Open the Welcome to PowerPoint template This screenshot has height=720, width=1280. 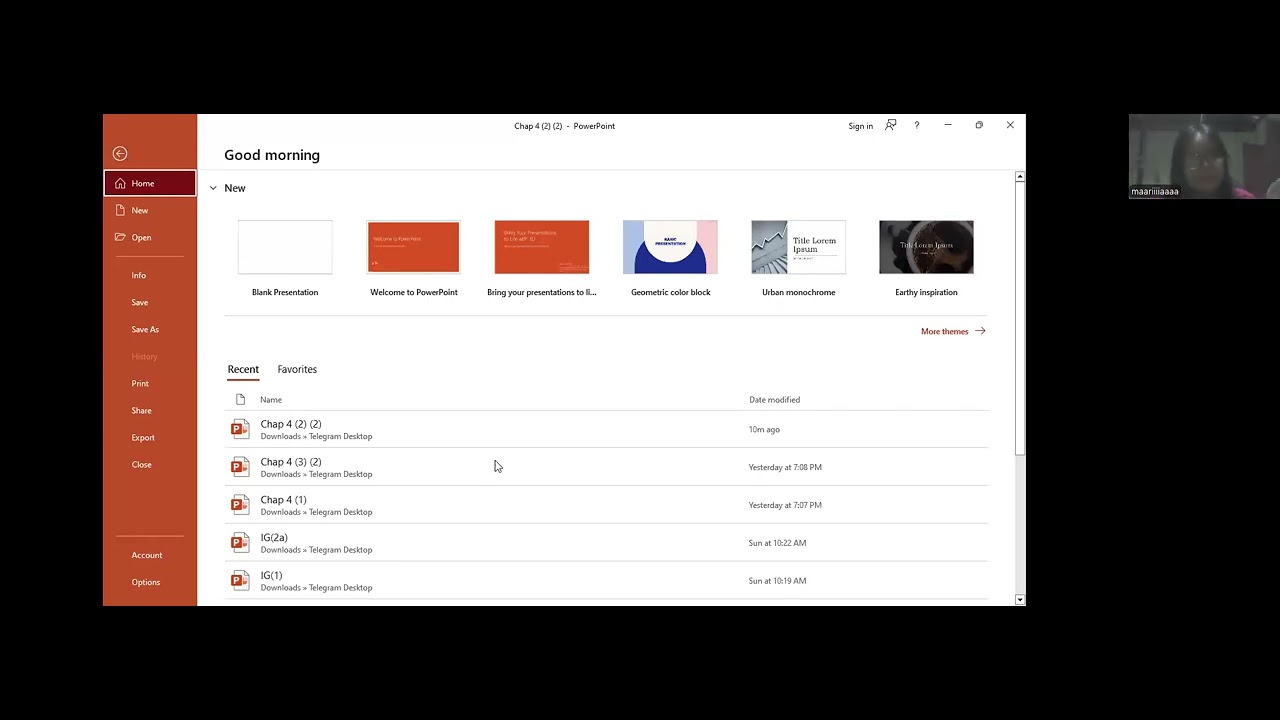[x=414, y=259]
